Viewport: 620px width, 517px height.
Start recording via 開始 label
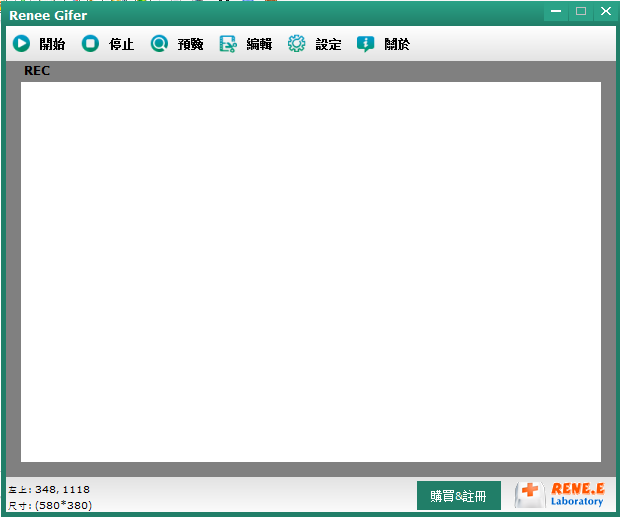click(52, 44)
